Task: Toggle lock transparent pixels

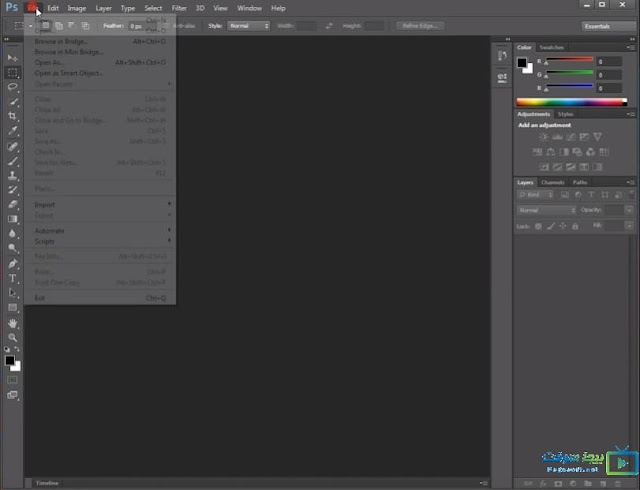Action: (x=538, y=226)
